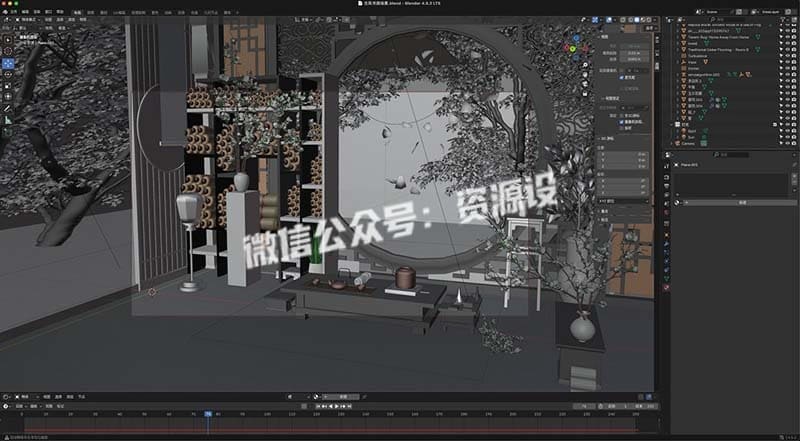Click the 3D viewport editor type icon
This screenshot has width=800, height=441.
pos(6,20)
